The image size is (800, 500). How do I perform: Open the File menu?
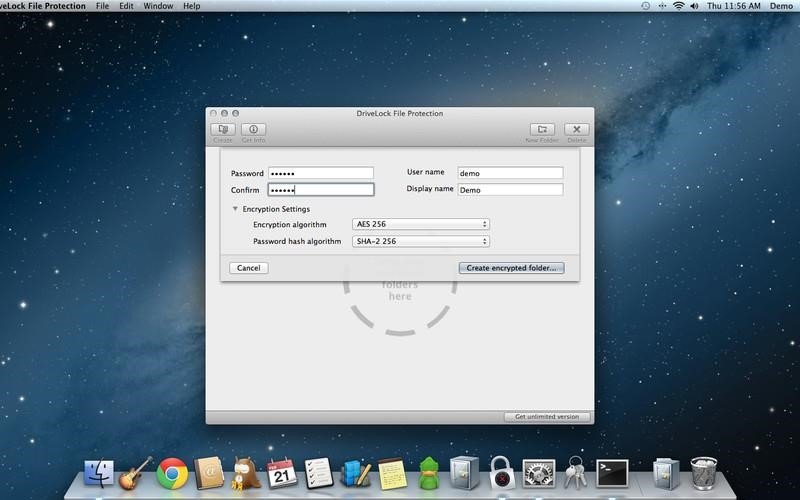coord(103,6)
